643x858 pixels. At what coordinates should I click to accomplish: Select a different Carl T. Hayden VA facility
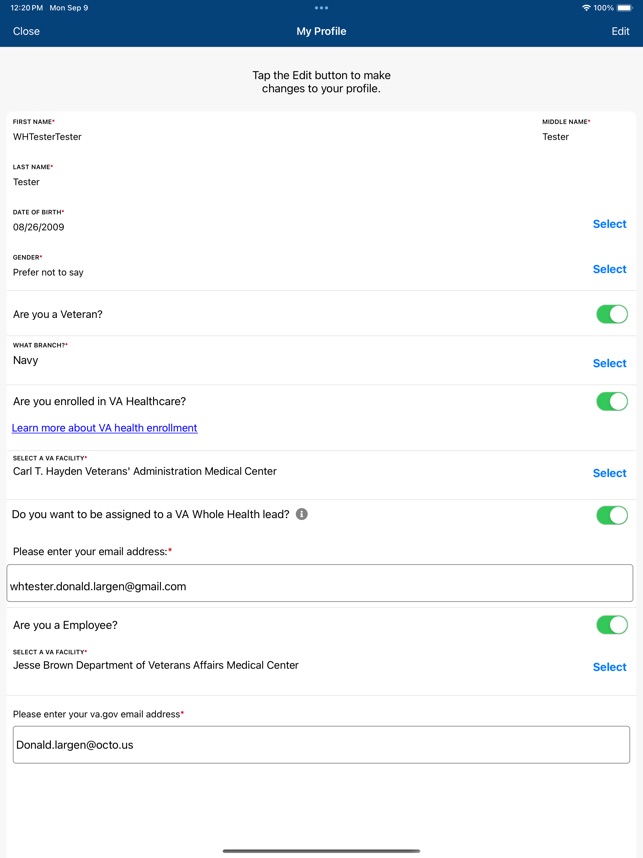click(x=609, y=472)
